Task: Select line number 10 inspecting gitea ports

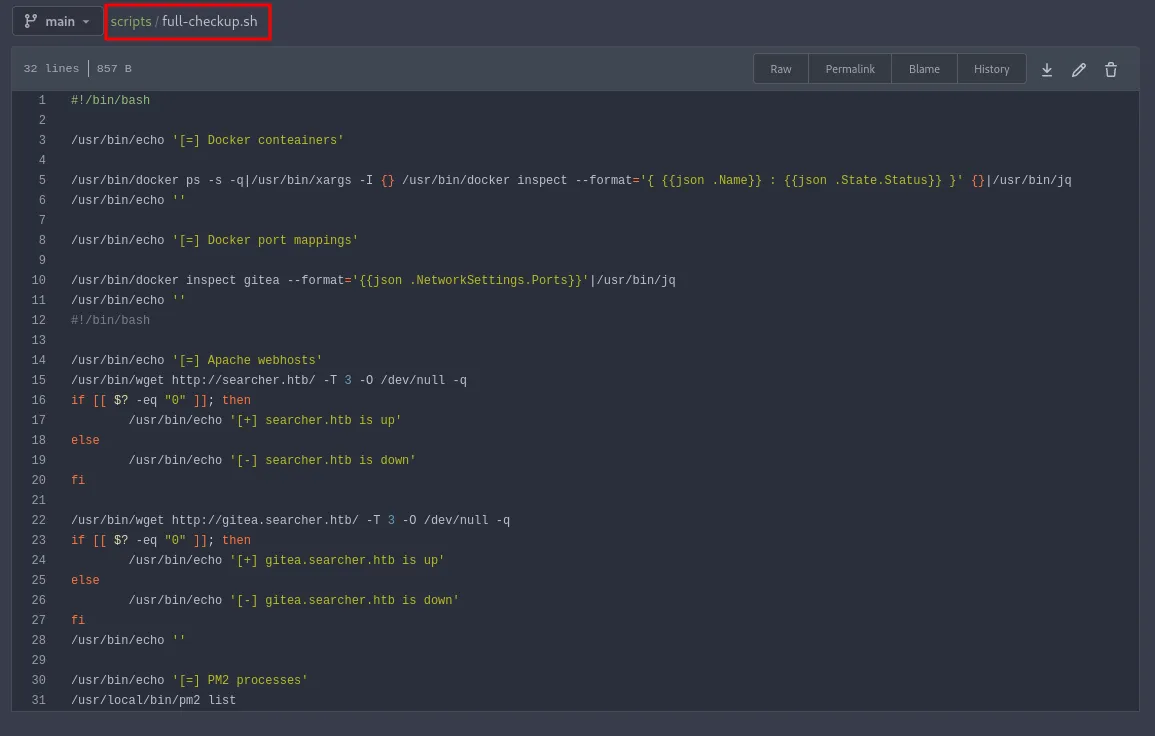Action: (38, 280)
